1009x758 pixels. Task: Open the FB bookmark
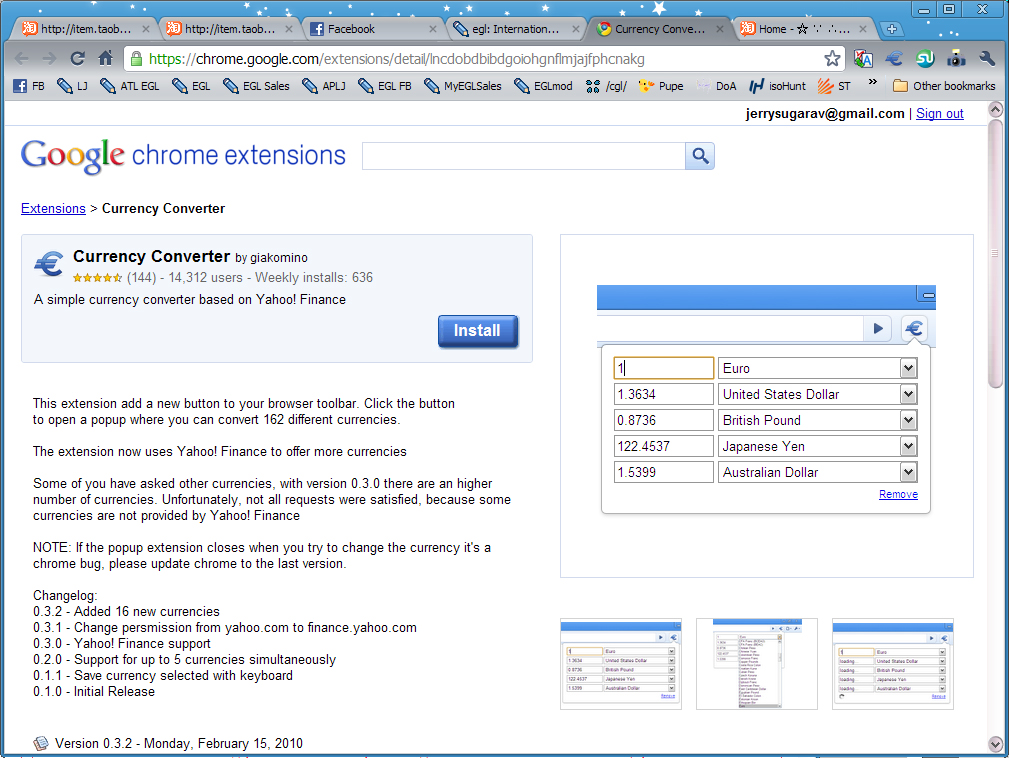point(29,86)
